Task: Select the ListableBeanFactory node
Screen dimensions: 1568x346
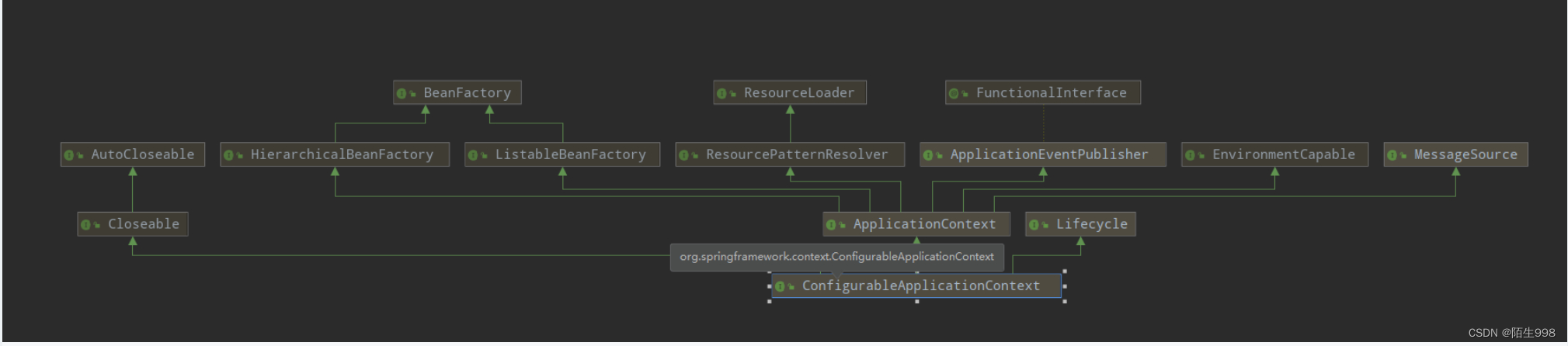Action: click(562, 154)
